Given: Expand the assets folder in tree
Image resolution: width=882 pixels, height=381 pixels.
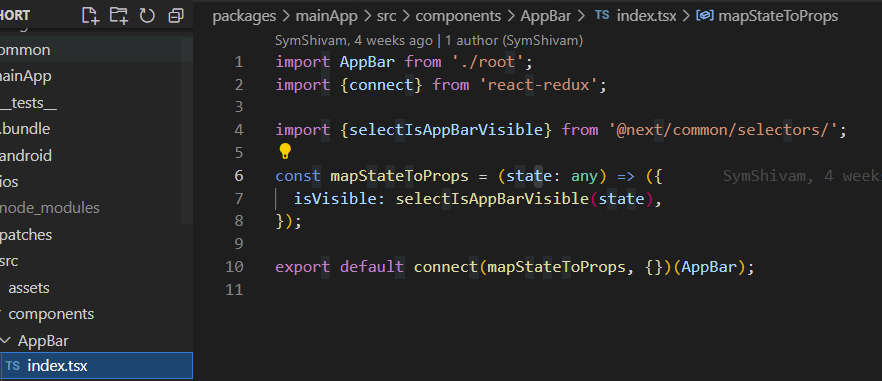Looking at the screenshot, I should point(29,288).
